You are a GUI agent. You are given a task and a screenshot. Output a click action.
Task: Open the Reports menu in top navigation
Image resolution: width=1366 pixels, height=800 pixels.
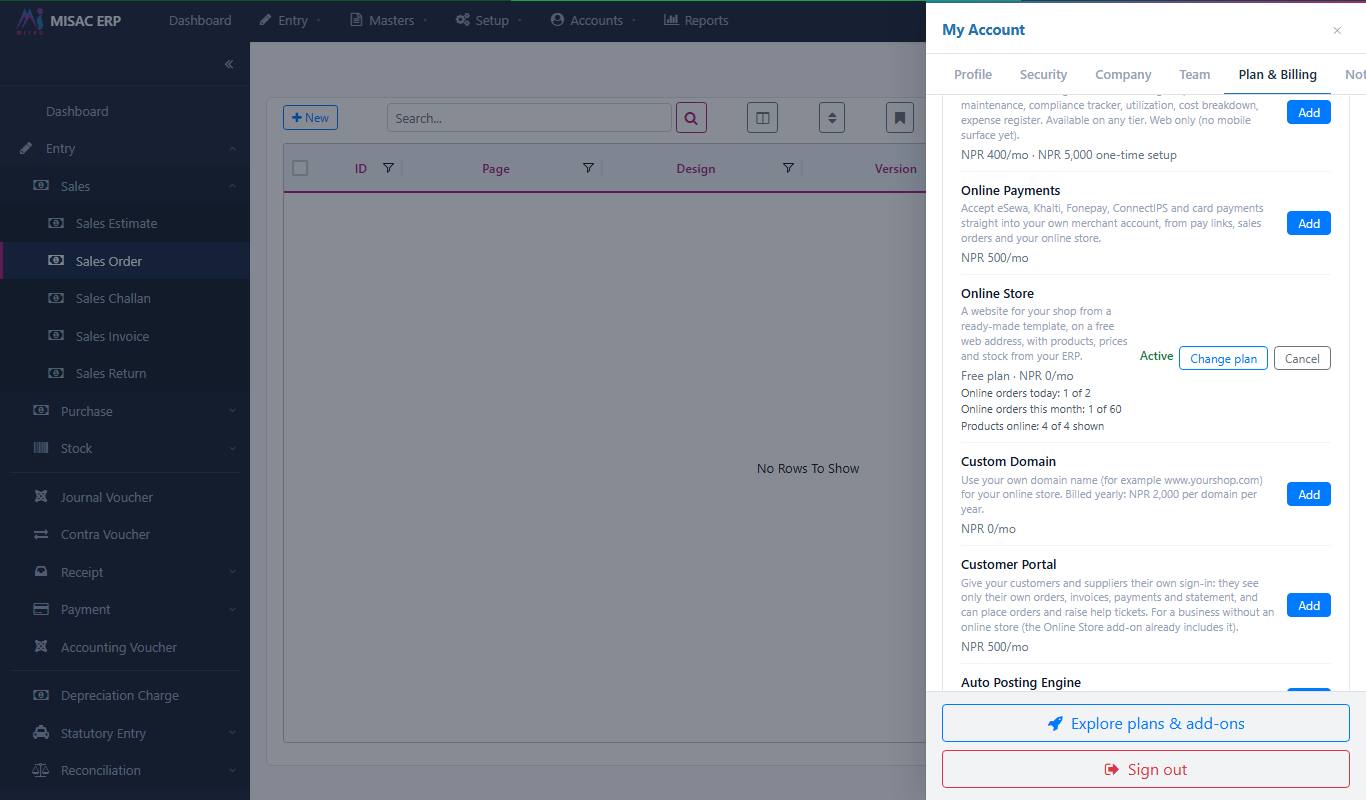tap(696, 20)
